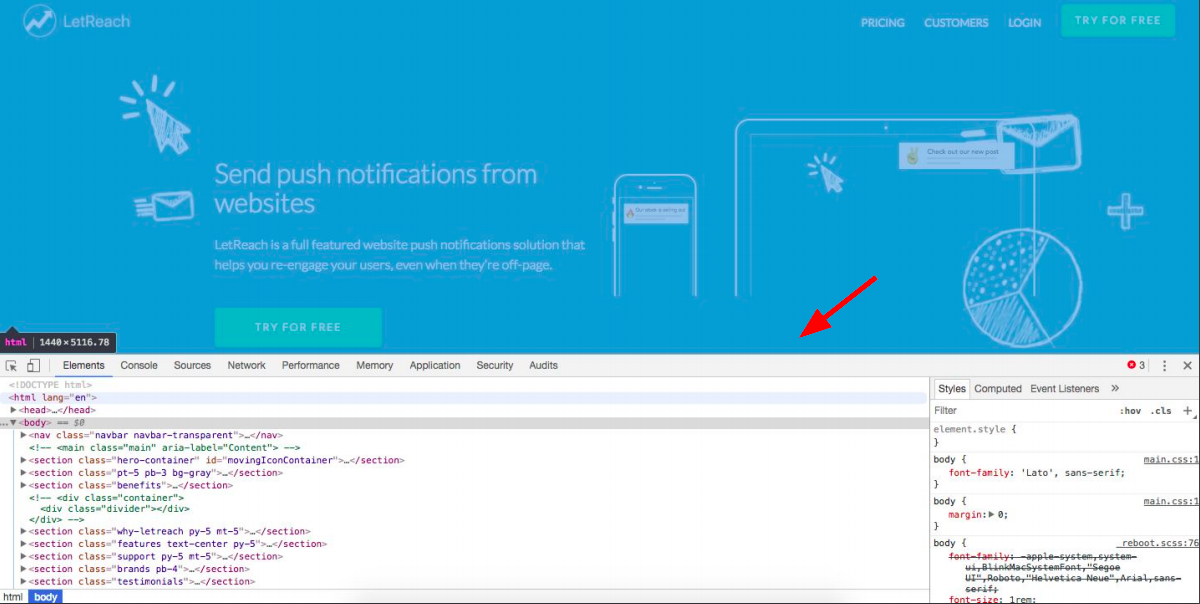1200x604 pixels.
Task: Expand the hero-container section node
Action: [23, 461]
